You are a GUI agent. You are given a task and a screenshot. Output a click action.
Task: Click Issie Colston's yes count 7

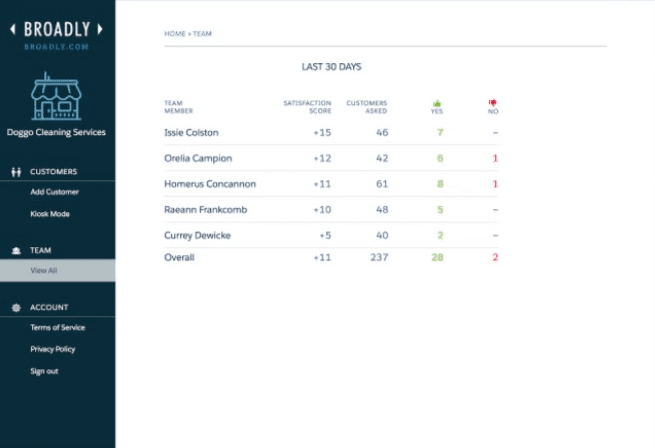pos(440,132)
